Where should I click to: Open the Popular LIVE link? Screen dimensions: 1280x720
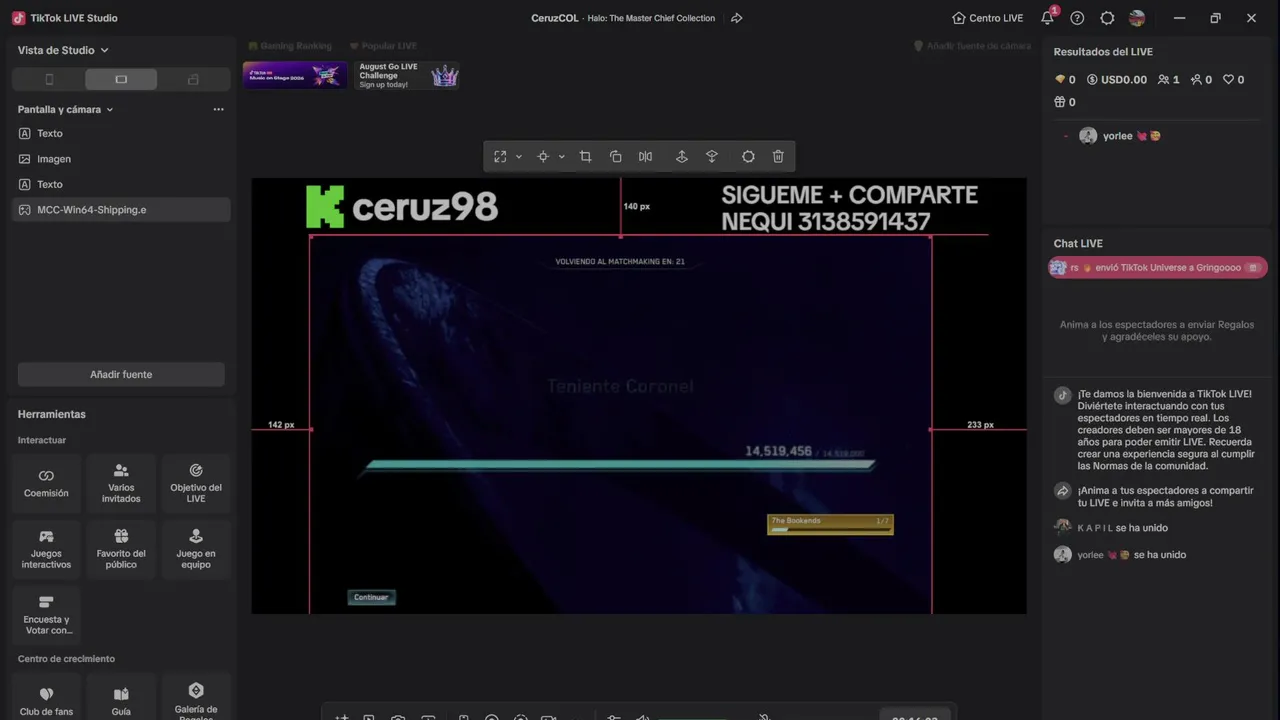click(383, 46)
